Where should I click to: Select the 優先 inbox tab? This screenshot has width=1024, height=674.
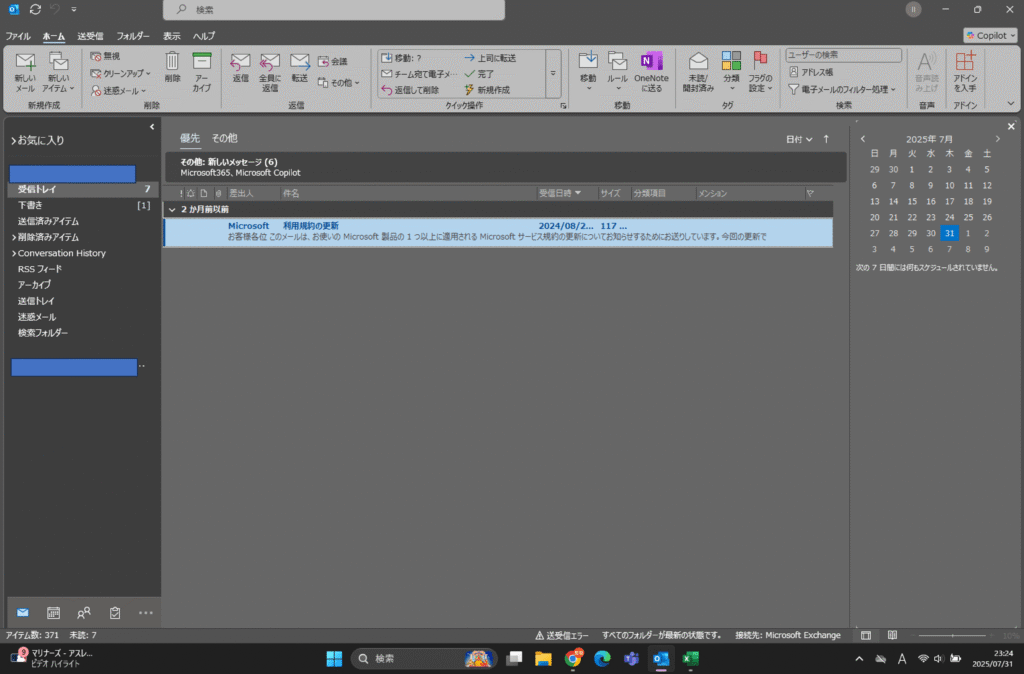(x=189, y=138)
